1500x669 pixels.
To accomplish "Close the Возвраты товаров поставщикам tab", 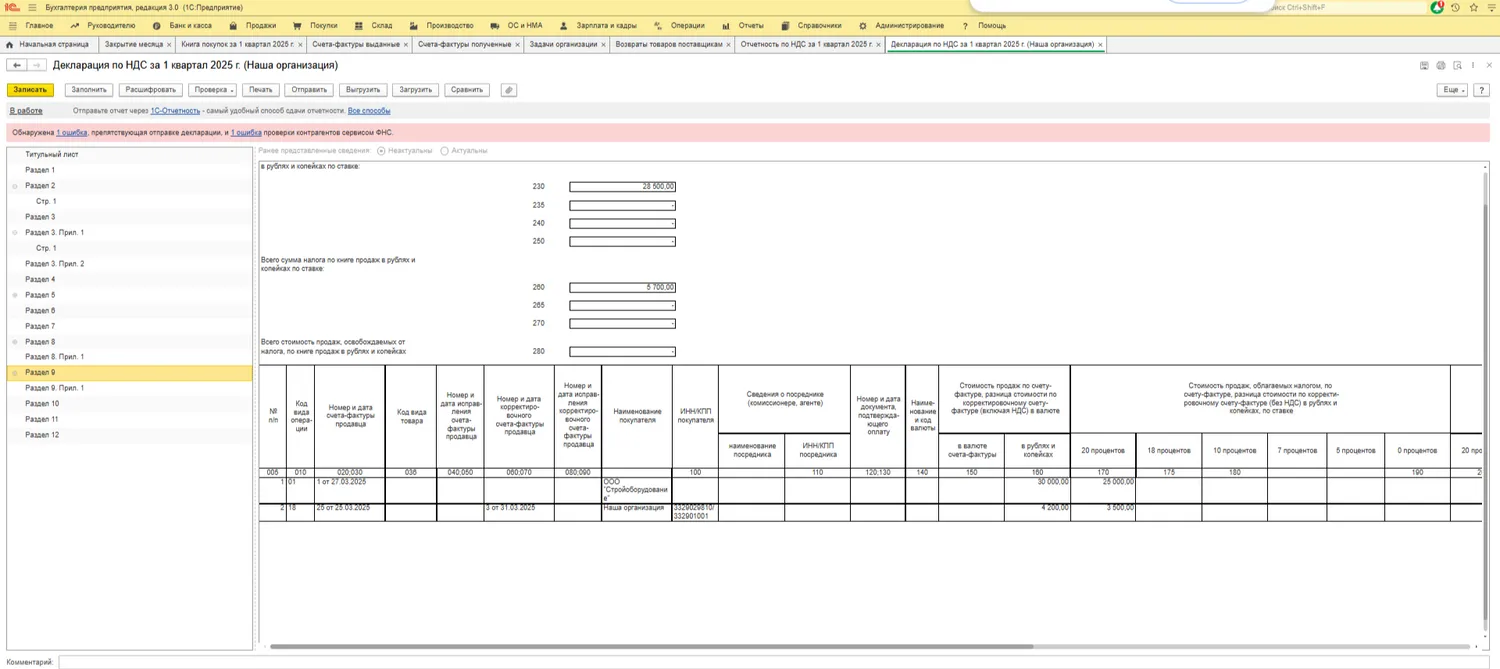I will [x=729, y=45].
